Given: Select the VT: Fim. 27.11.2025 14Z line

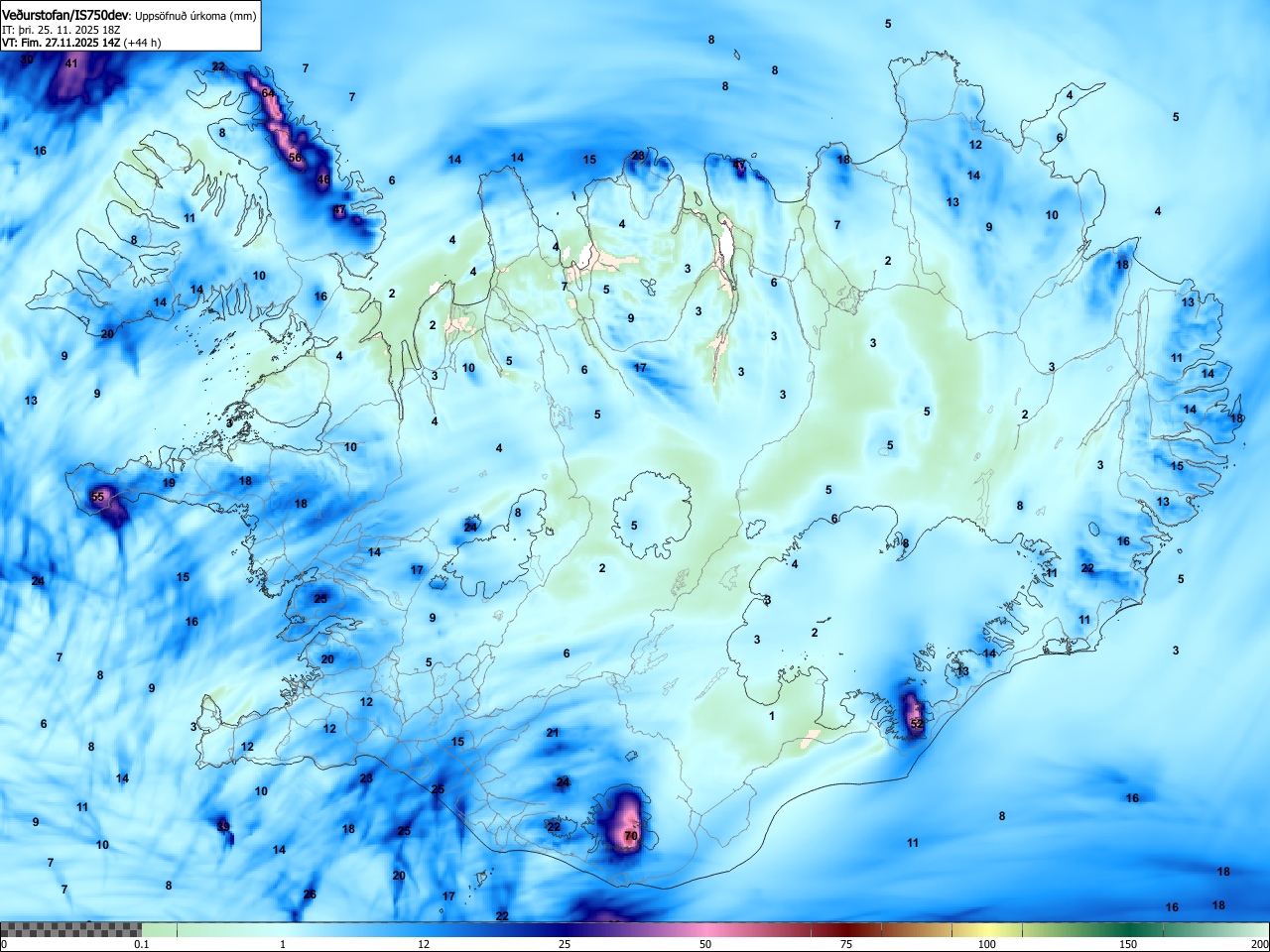Looking at the screenshot, I should pos(62,43).
